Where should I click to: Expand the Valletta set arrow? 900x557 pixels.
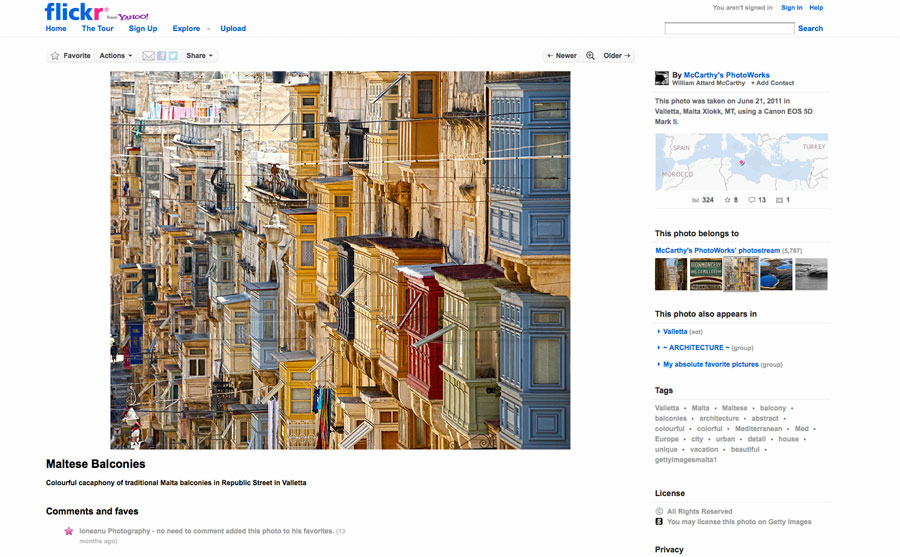click(658, 331)
